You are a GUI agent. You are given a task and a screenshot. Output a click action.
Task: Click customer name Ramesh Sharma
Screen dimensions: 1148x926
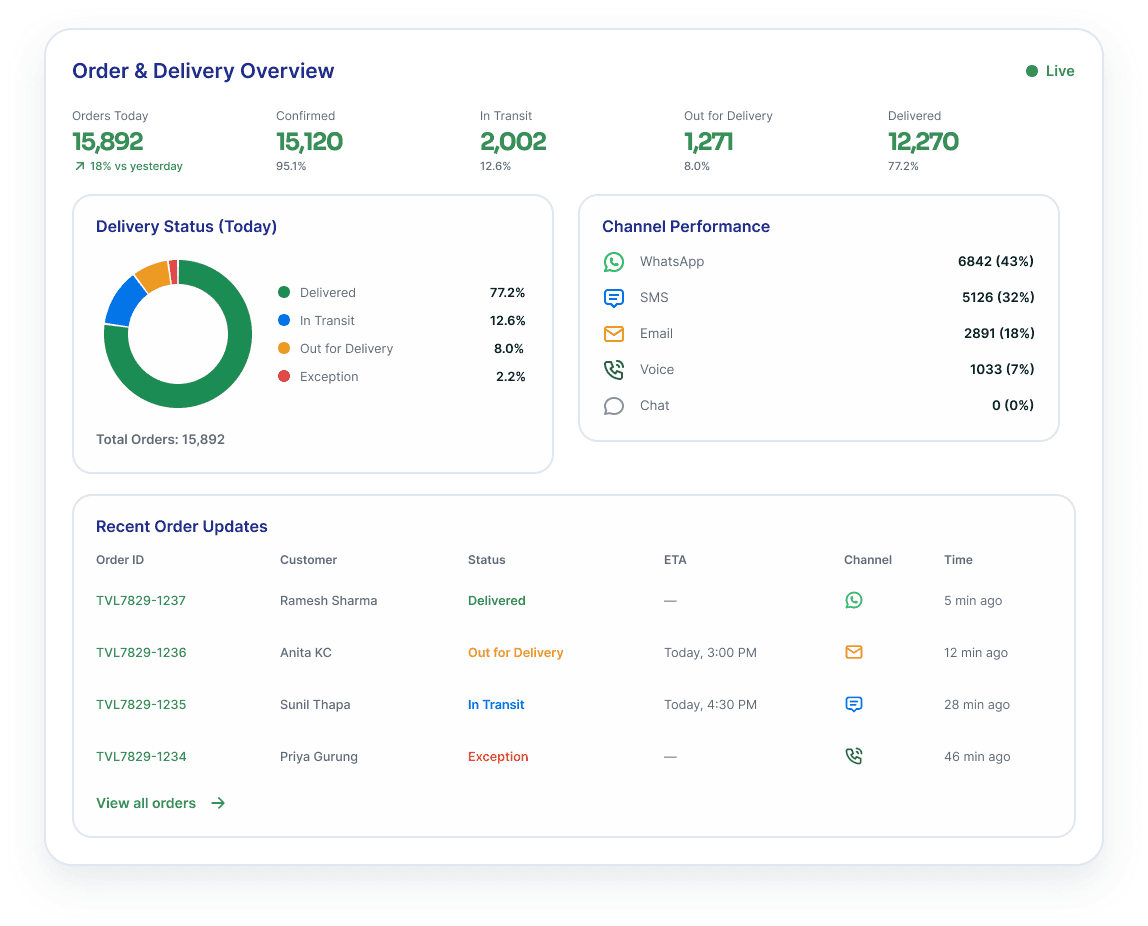pos(328,600)
